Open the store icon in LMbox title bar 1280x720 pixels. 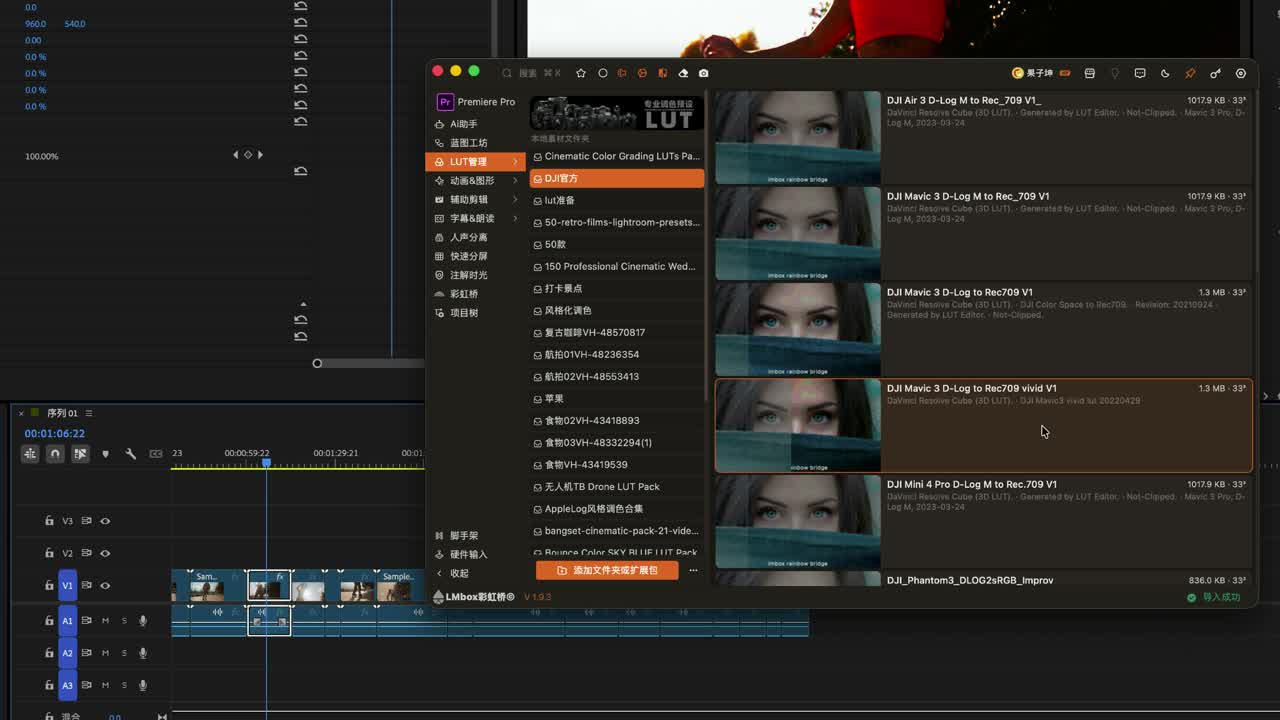click(x=1090, y=73)
